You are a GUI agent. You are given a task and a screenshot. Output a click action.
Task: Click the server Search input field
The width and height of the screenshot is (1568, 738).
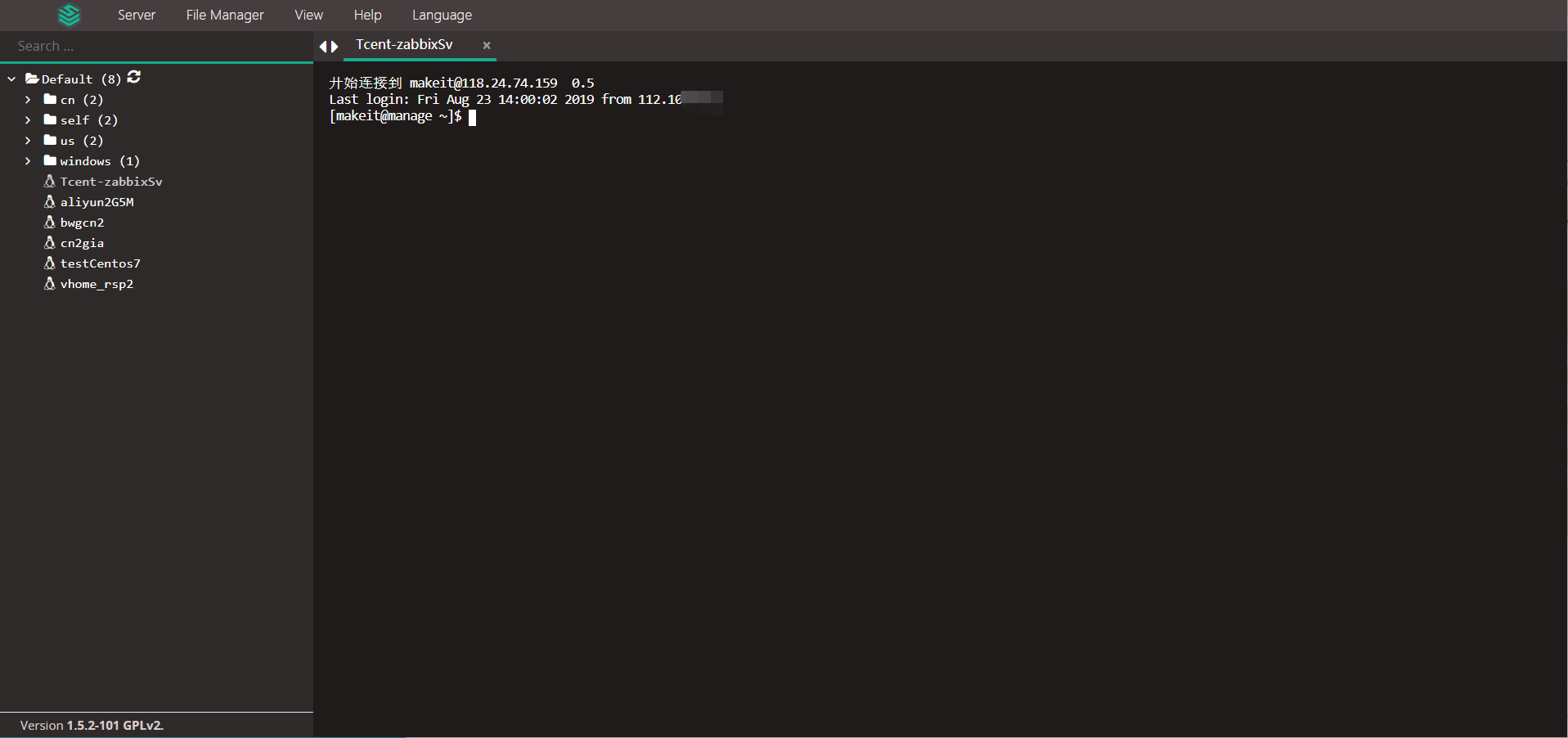(155, 47)
